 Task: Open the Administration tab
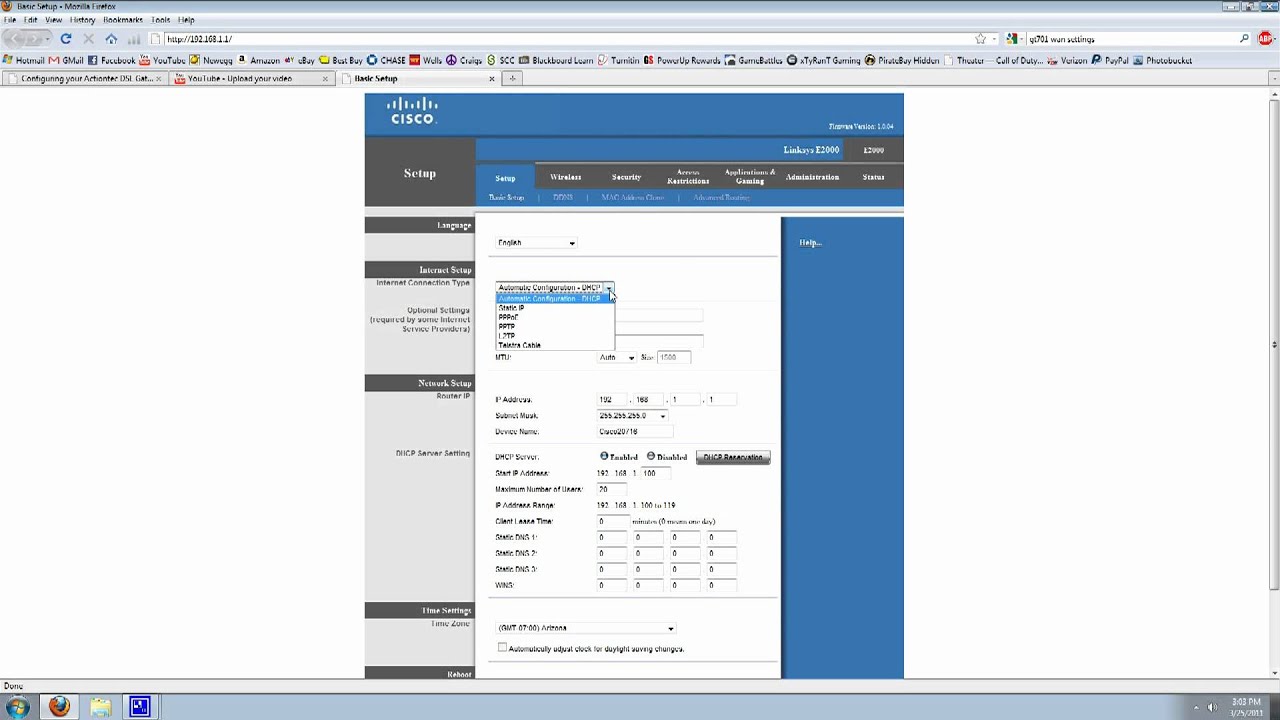pyautogui.click(x=812, y=177)
